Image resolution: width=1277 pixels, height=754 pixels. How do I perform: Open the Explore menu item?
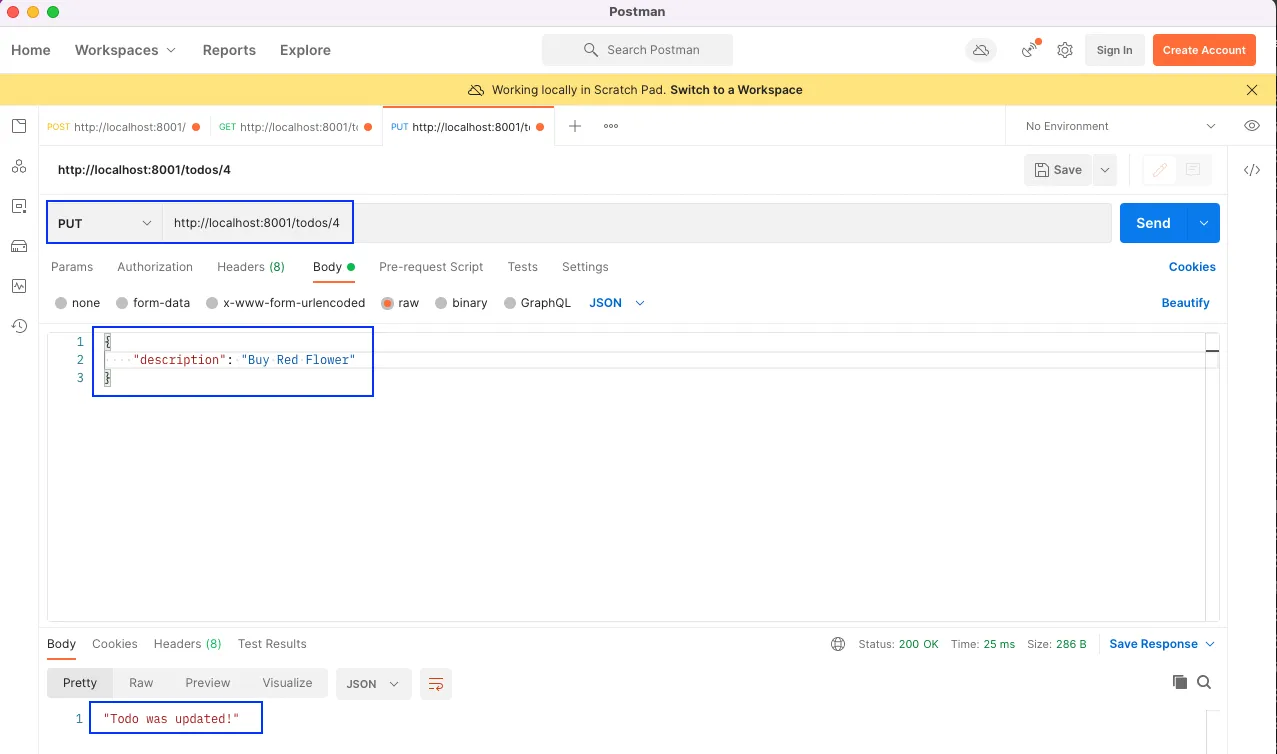(305, 50)
